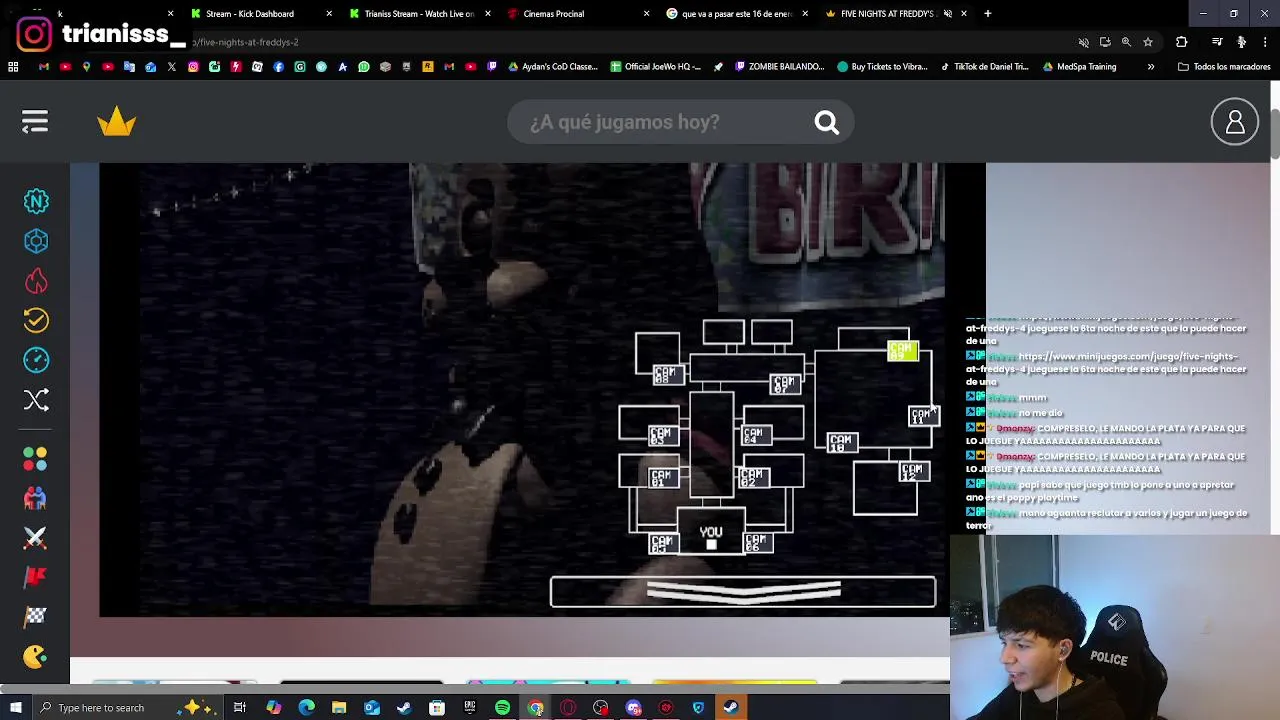Switch to camera CAM 01 on map
The width and height of the screenshot is (1280, 720).
click(x=662, y=477)
